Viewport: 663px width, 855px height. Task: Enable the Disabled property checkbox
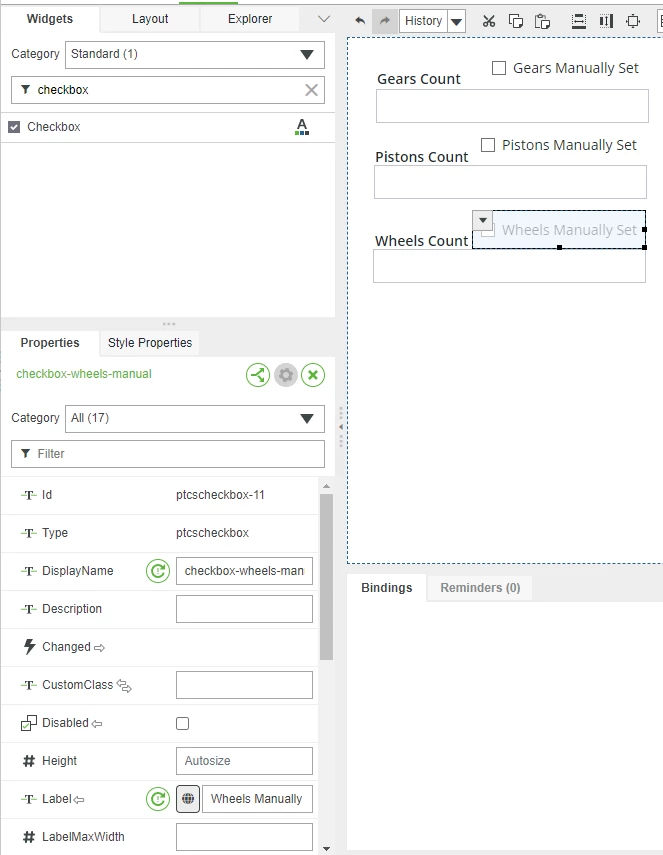tap(183, 724)
